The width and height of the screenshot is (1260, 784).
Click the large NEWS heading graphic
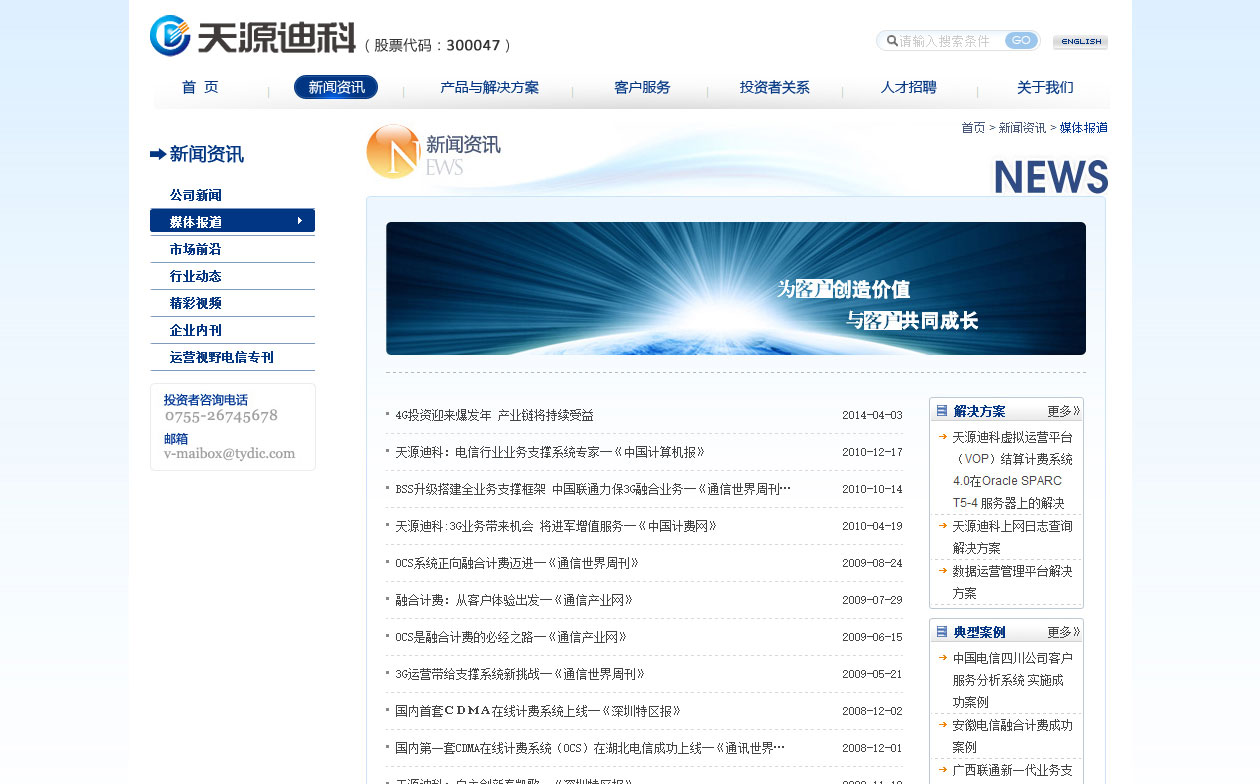point(1051,177)
